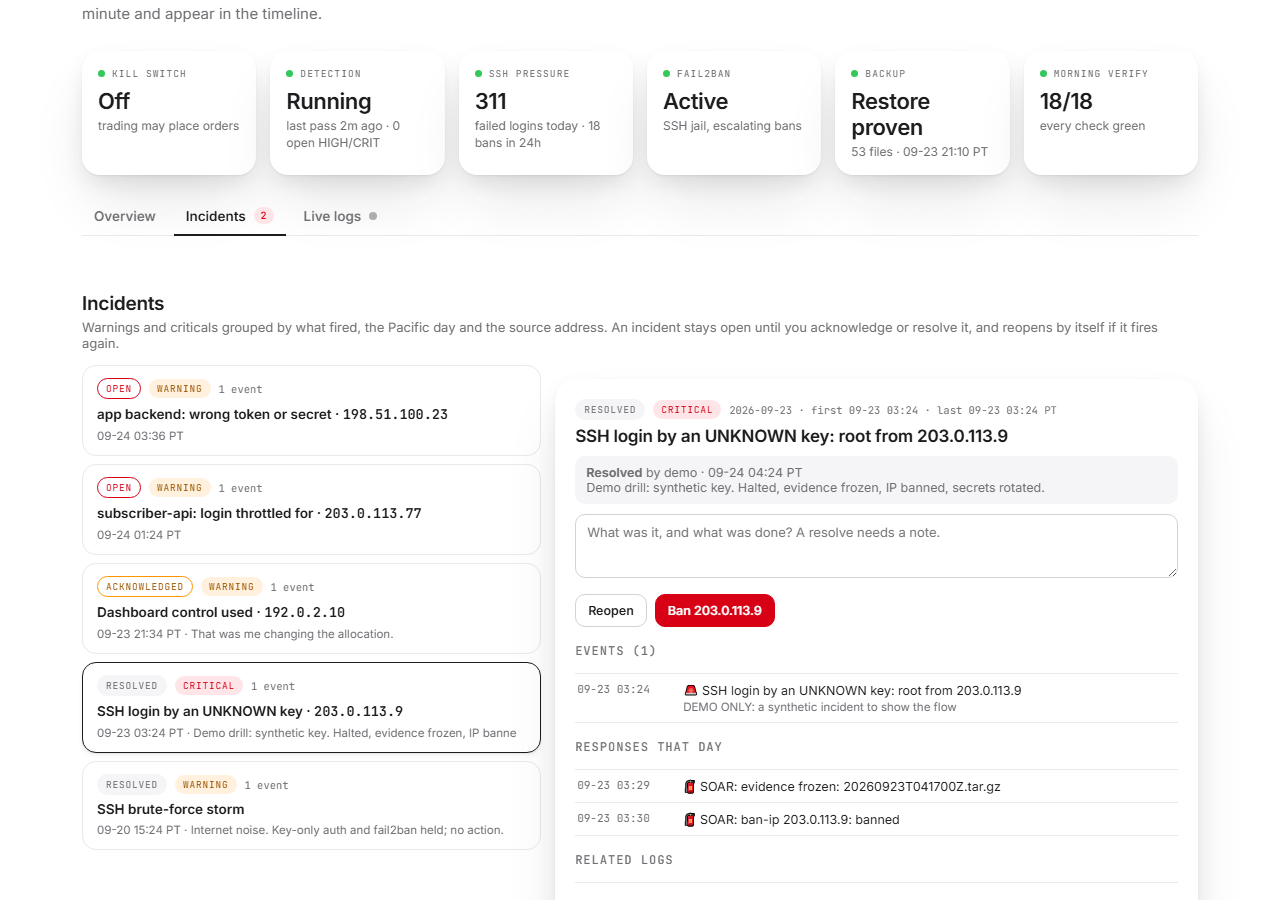Click the OPEN badge on the app backend incident

click(119, 389)
